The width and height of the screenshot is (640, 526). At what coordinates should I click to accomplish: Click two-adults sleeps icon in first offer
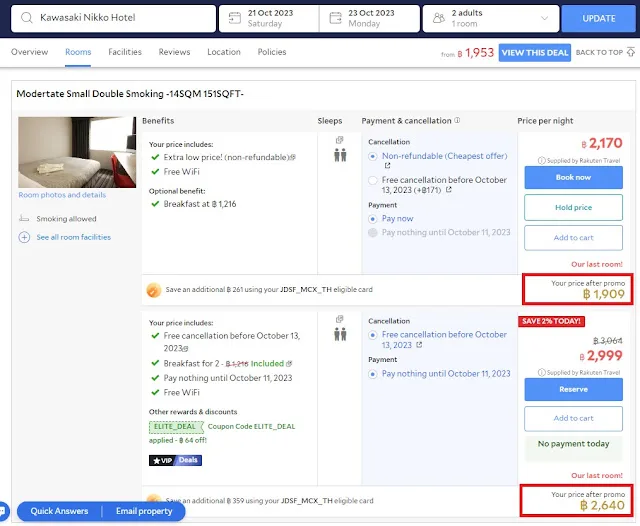[340, 155]
